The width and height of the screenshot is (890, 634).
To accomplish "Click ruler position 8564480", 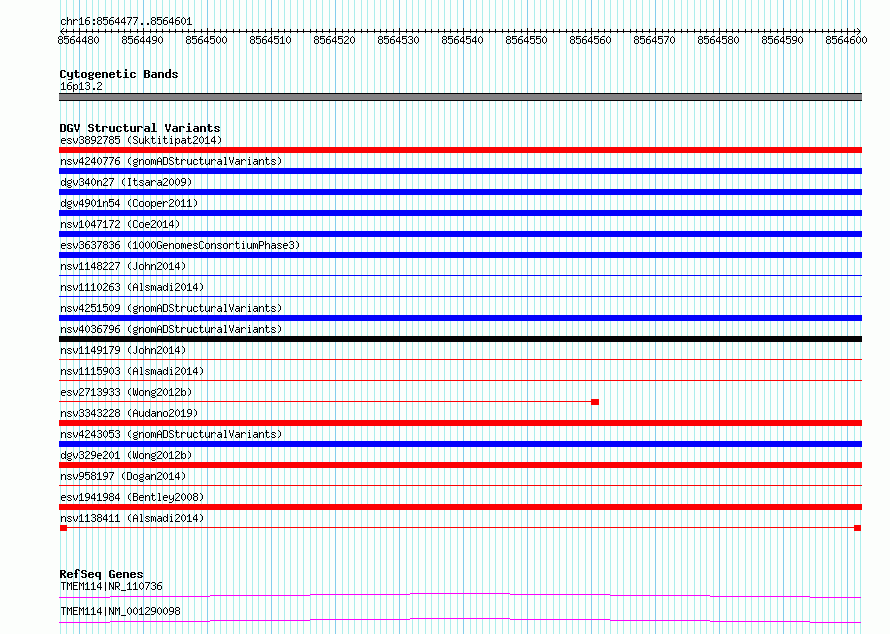I will [78, 40].
